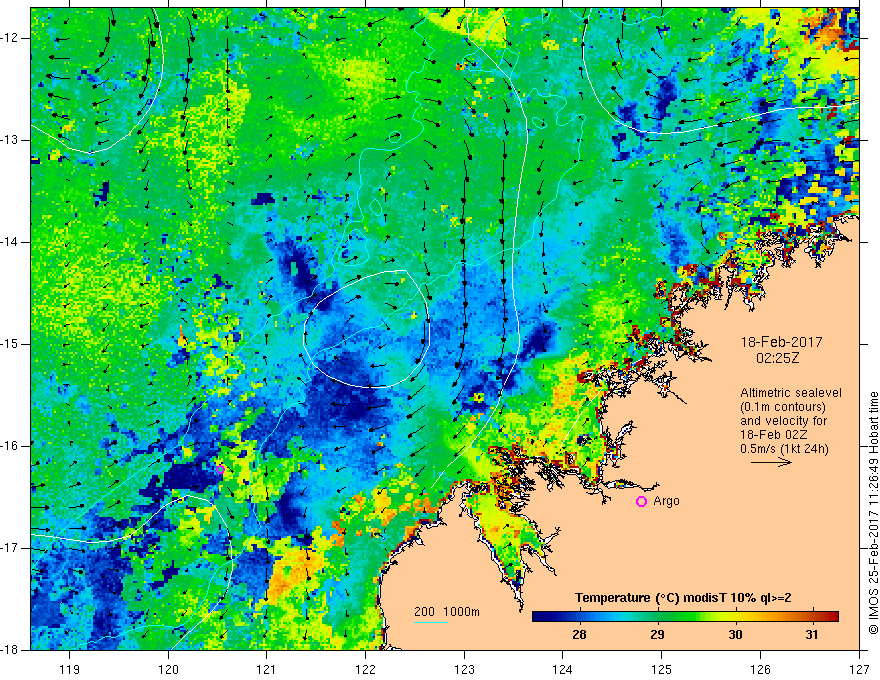Click the date text 18-Feb-2017
This screenshot has width=880, height=680.
coord(781,342)
